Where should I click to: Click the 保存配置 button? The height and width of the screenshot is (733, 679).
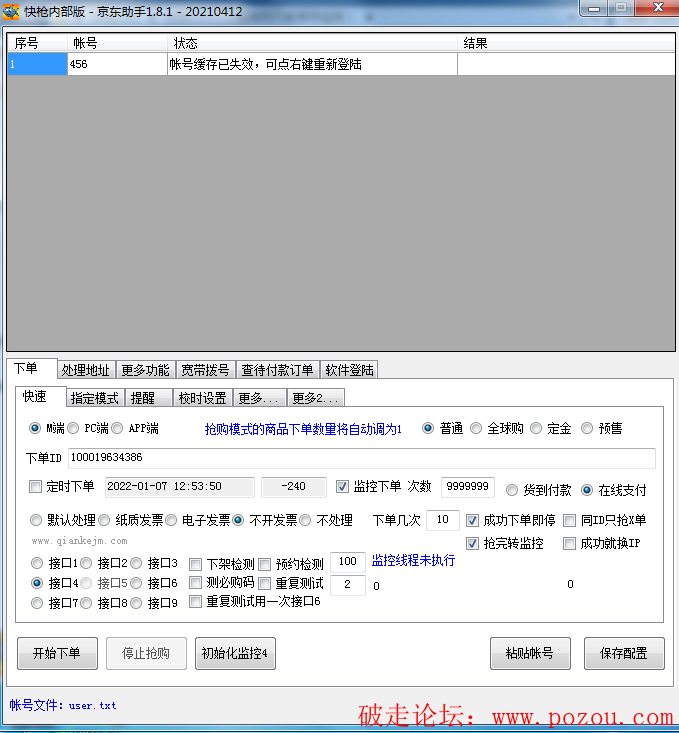pos(624,653)
